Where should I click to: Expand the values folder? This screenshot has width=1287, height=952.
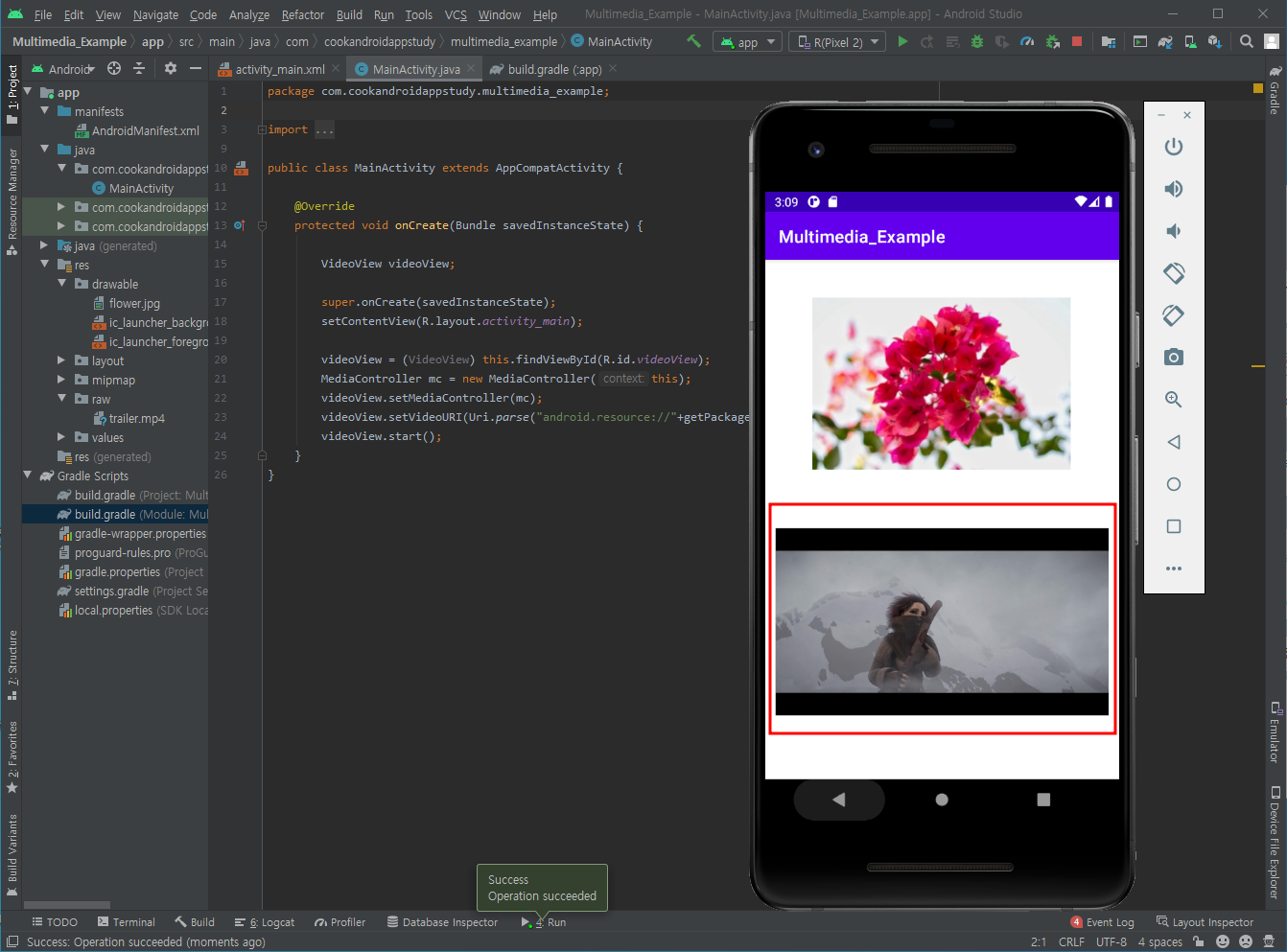click(x=61, y=437)
